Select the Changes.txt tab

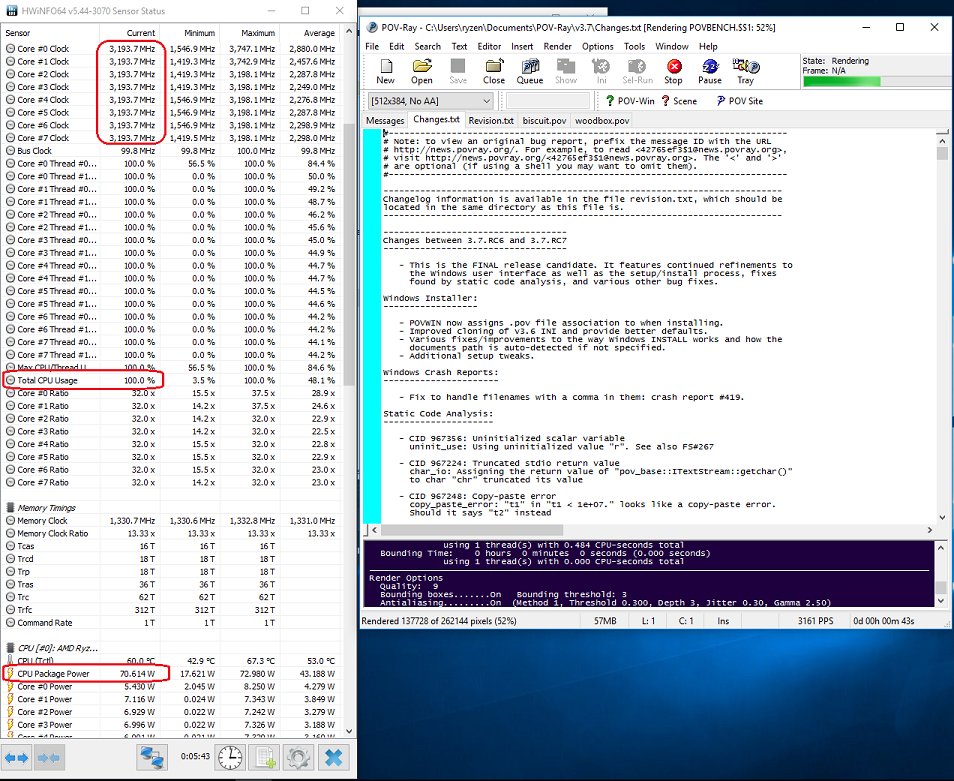(x=436, y=119)
